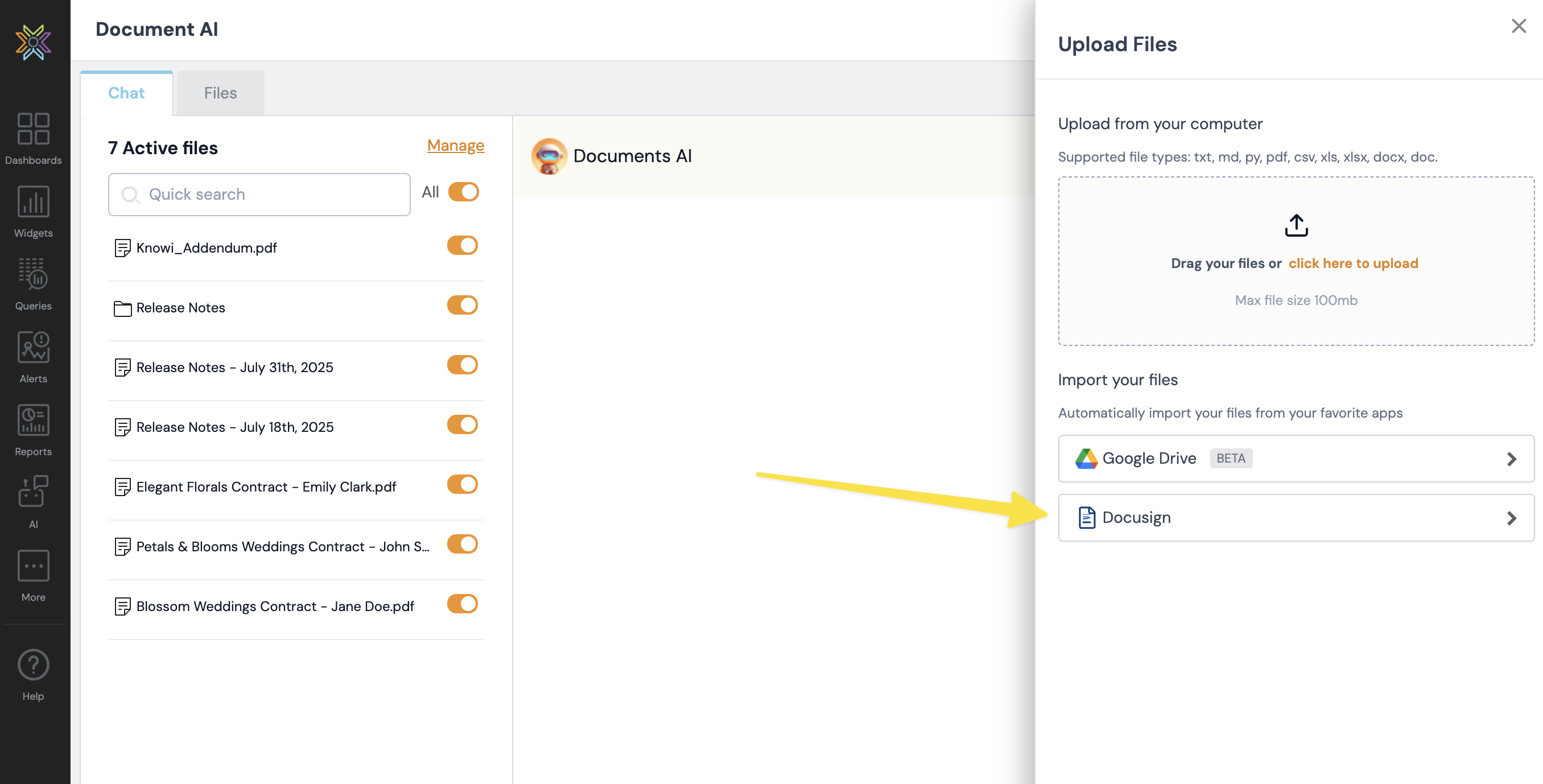Image resolution: width=1543 pixels, height=784 pixels.
Task: Open Widgets from the sidebar
Action: tap(33, 202)
